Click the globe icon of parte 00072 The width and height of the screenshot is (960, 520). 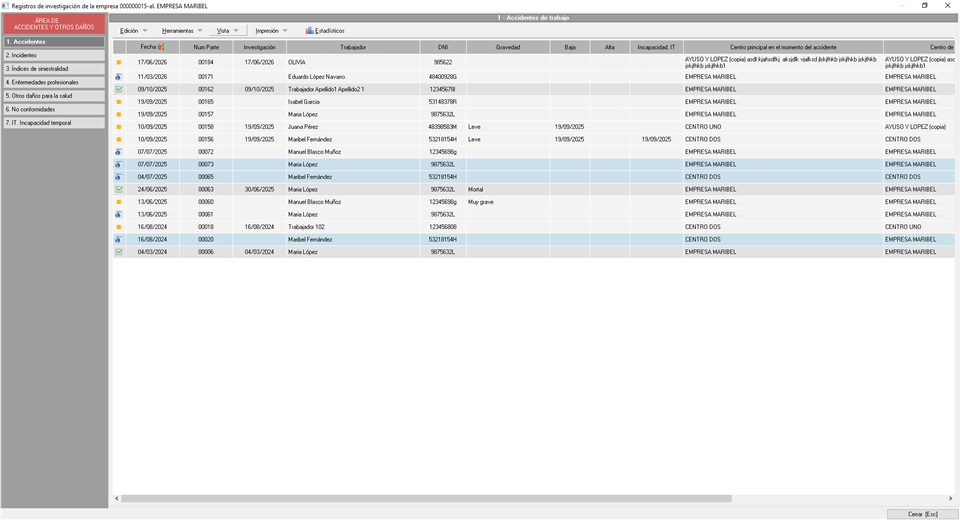(119, 152)
